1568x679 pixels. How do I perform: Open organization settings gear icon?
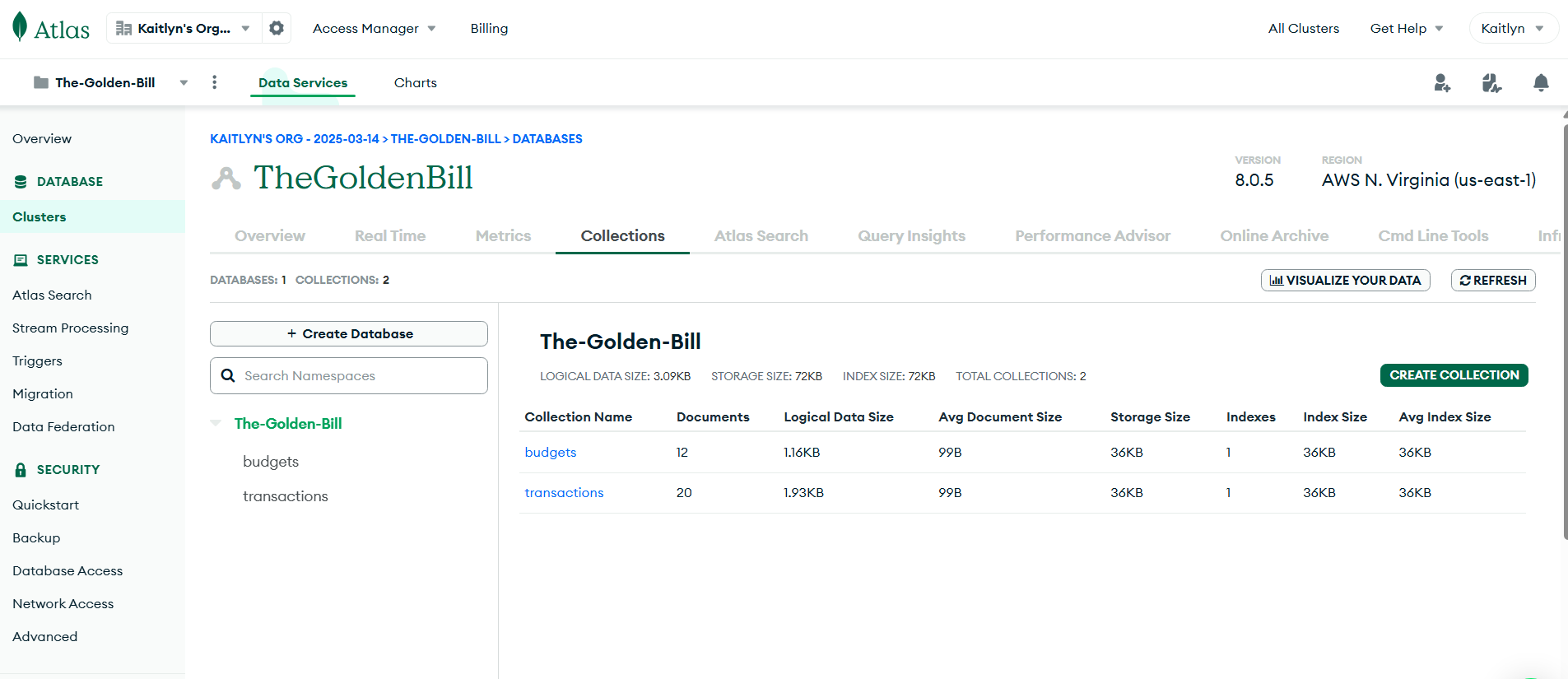click(277, 28)
